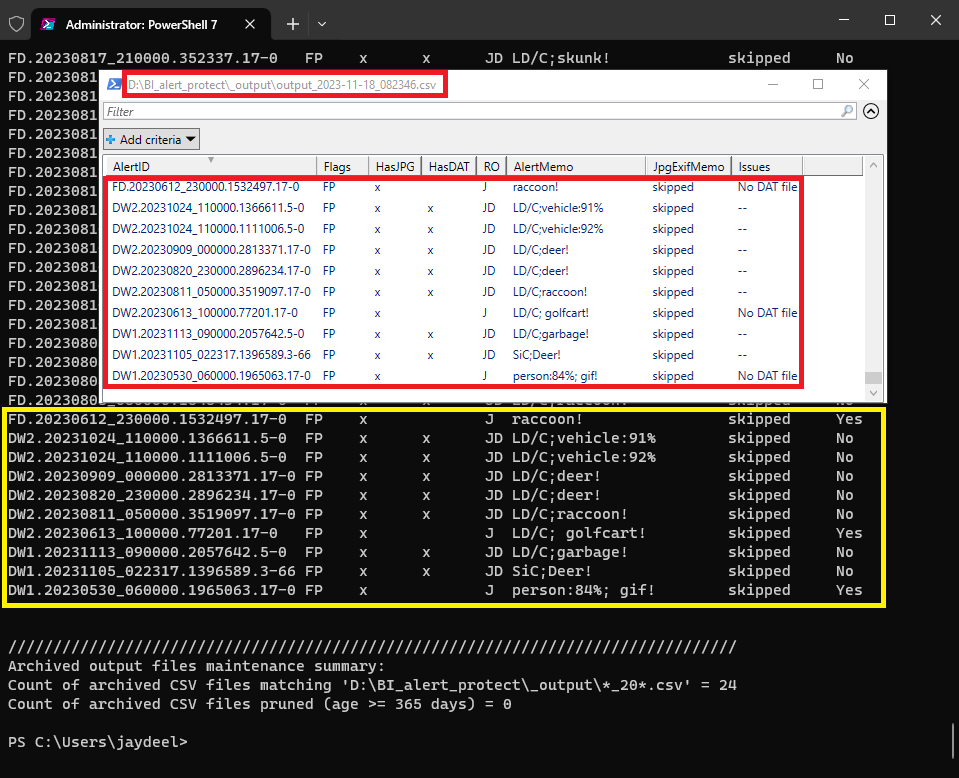
Task: Close the PowerShell 7 tab
Action: 250,24
